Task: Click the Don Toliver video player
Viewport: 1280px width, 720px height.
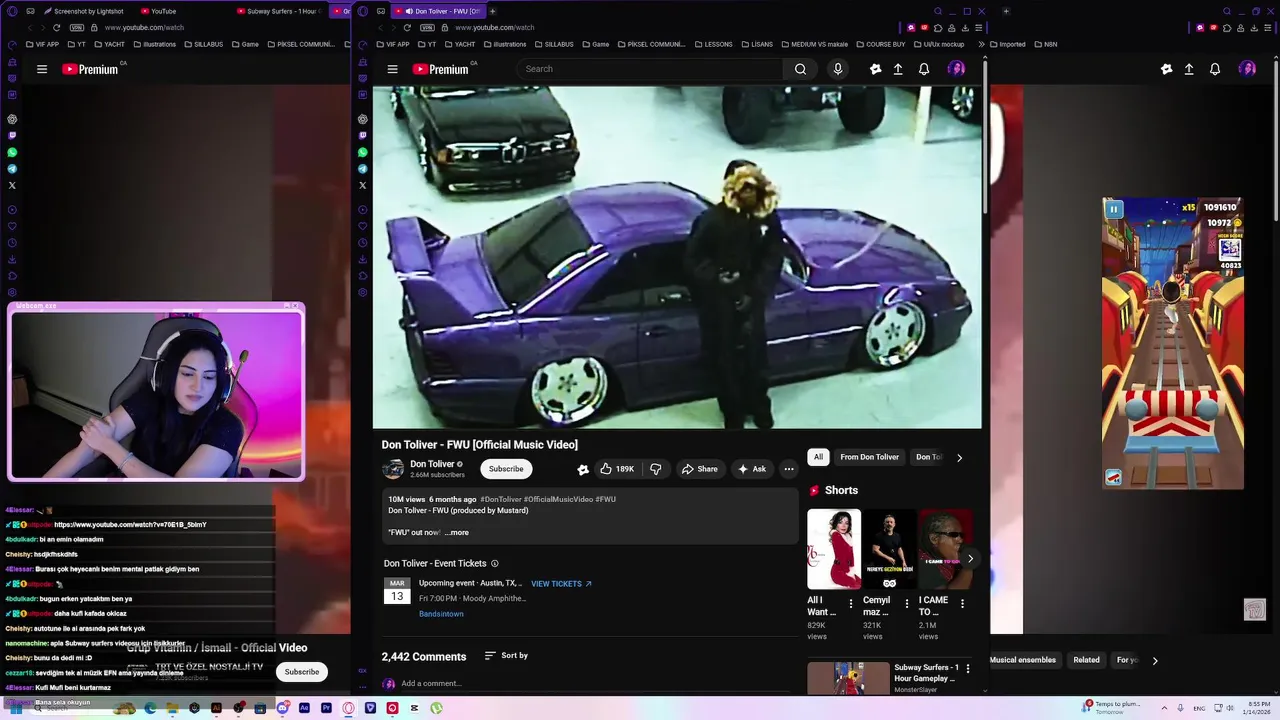Action: [x=677, y=257]
